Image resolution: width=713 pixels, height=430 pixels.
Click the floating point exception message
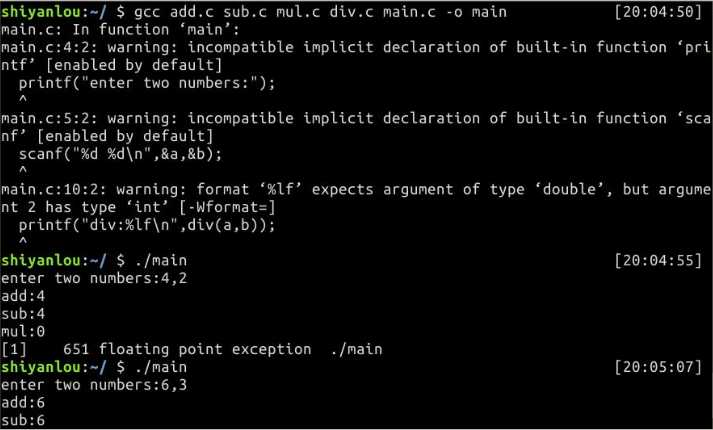[x=192, y=349]
